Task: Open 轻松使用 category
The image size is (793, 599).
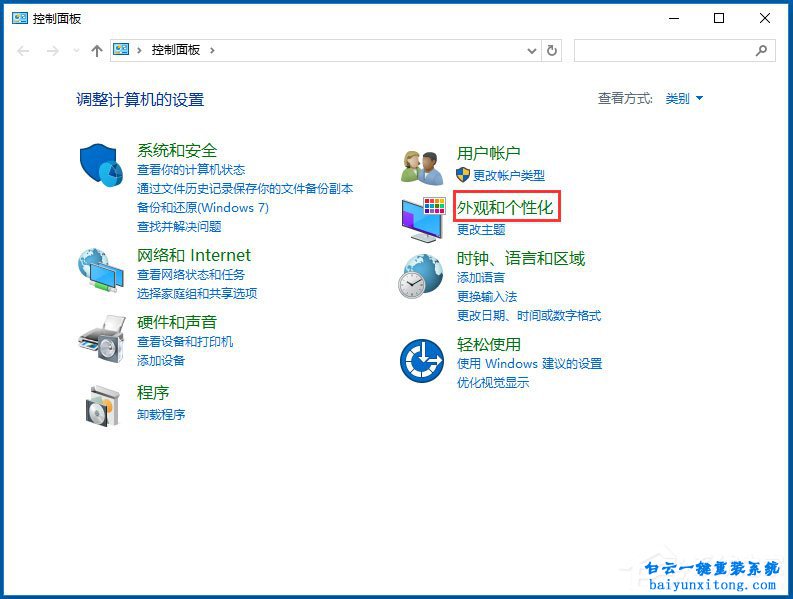Action: pos(489,345)
